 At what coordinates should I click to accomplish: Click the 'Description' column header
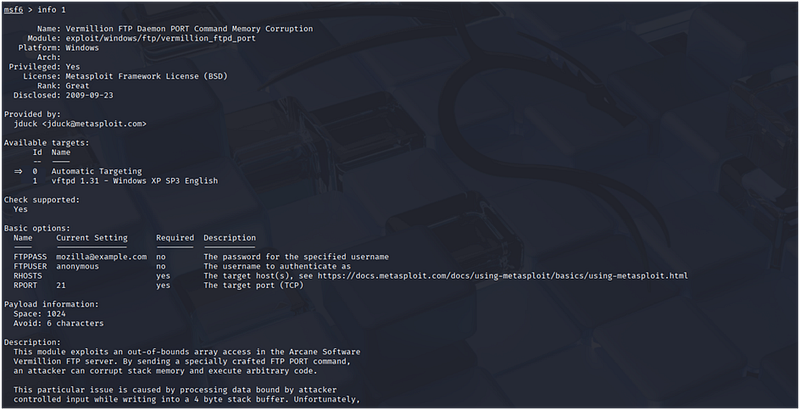(x=230, y=238)
